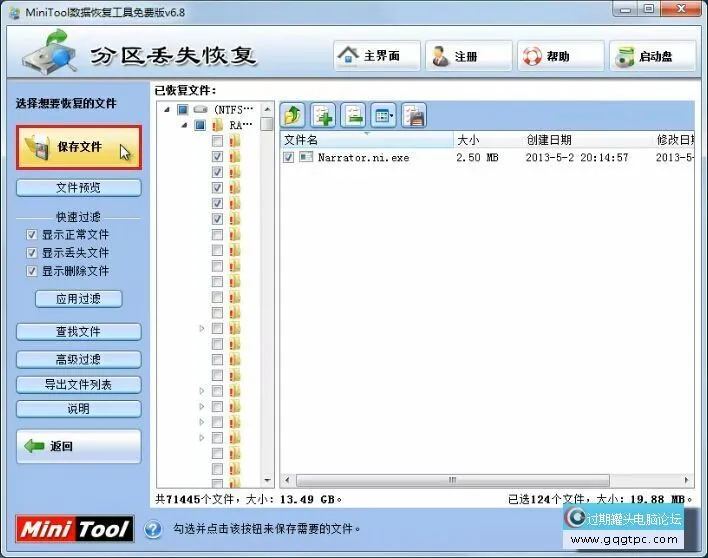The height and width of the screenshot is (558, 708).
Task: Sort by 创建日期 column header
Action: pos(588,140)
